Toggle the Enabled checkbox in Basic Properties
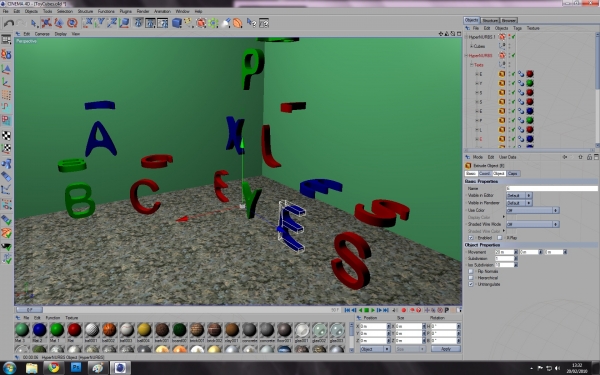 pyautogui.click(x=471, y=238)
